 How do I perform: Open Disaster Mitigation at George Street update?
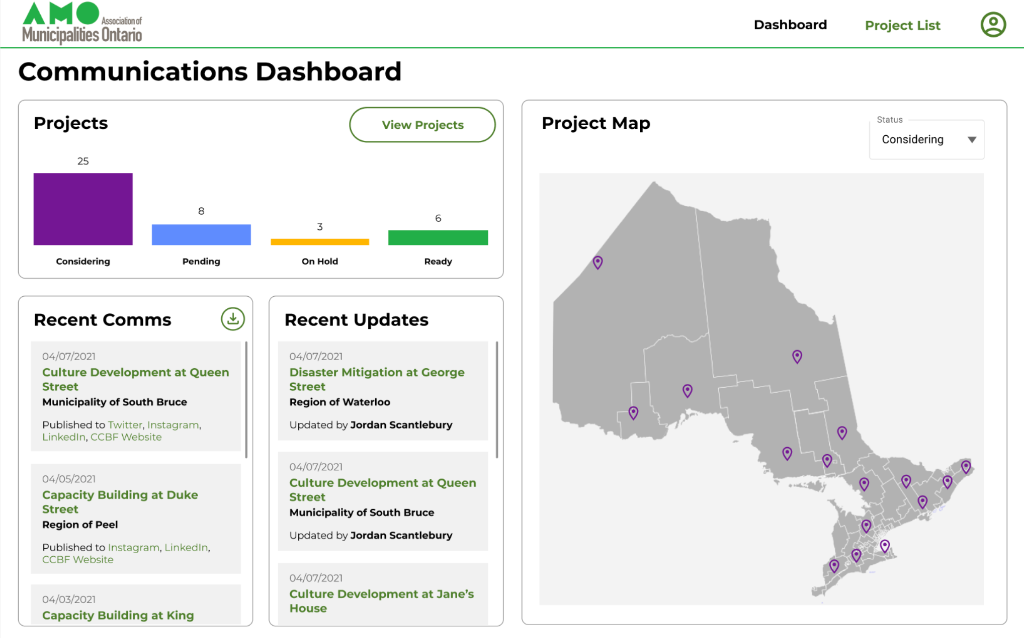click(x=377, y=378)
